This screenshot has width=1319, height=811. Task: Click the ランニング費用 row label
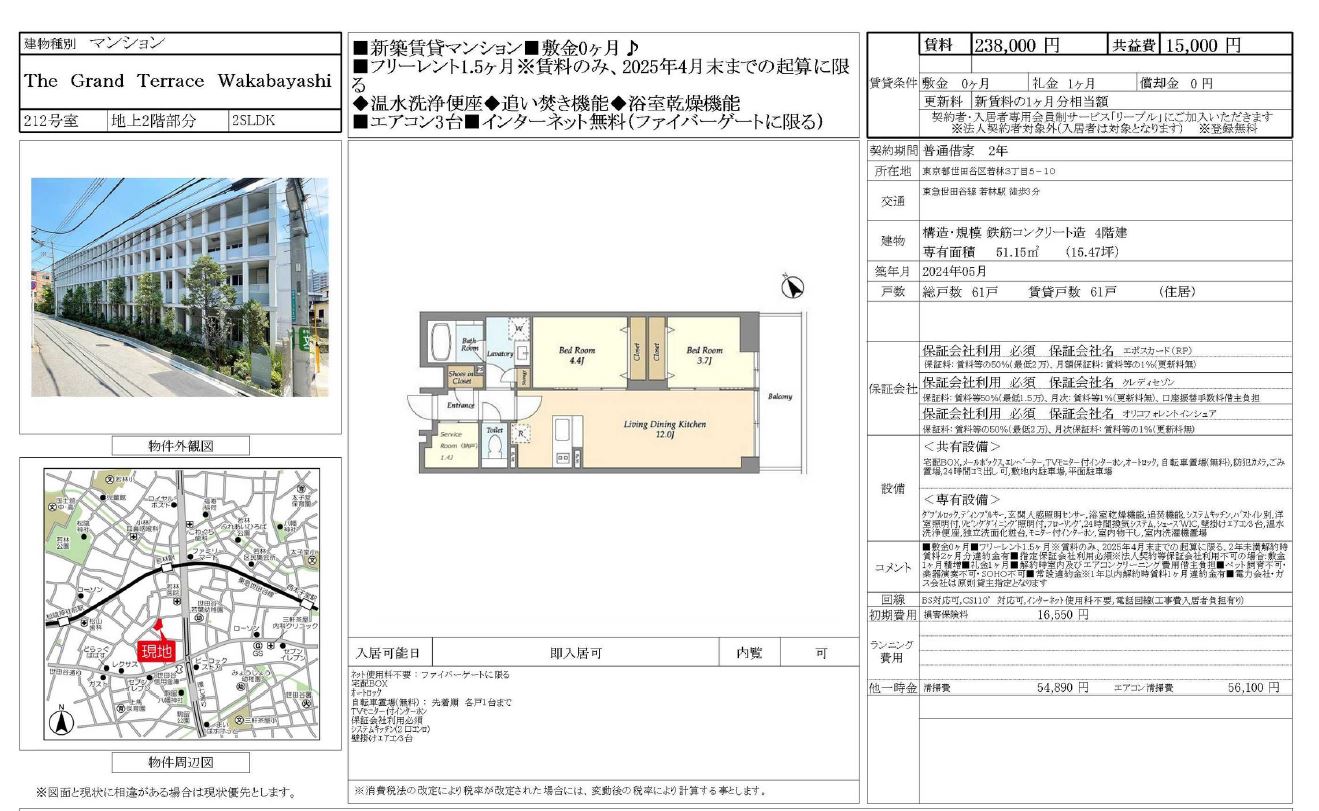click(892, 651)
